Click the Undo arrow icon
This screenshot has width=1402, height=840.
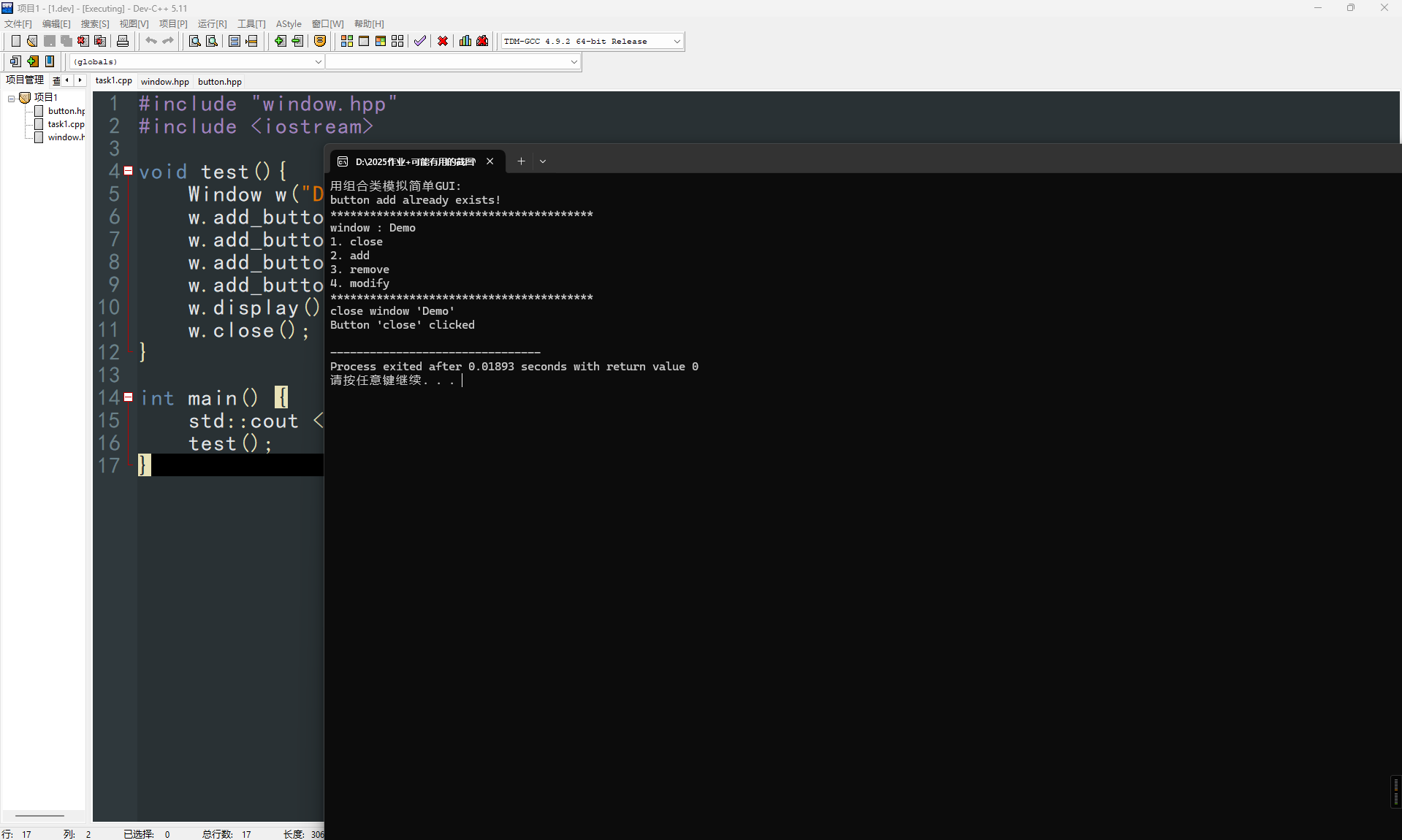tap(151, 41)
